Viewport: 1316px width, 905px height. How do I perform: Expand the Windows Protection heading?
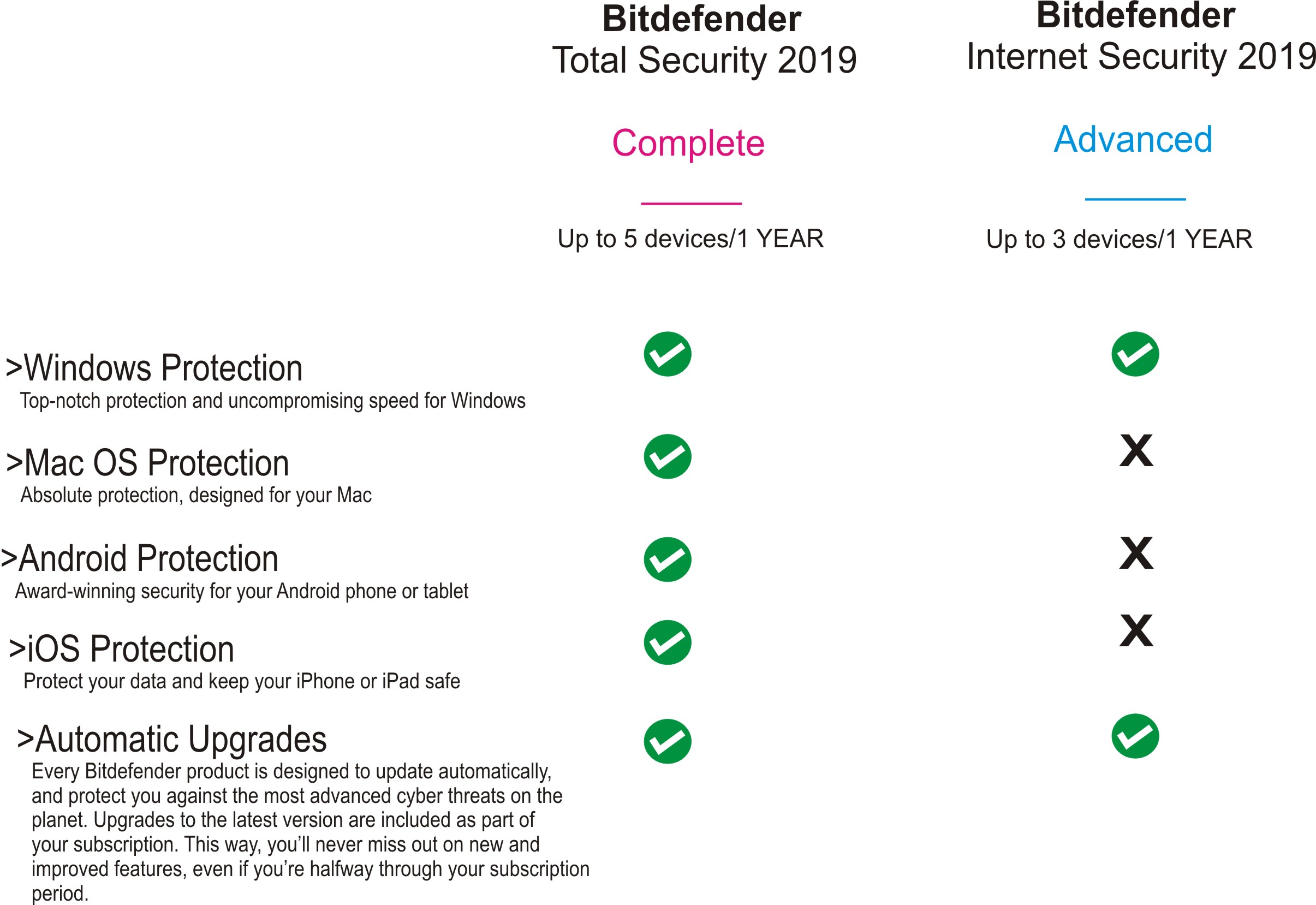(x=154, y=367)
